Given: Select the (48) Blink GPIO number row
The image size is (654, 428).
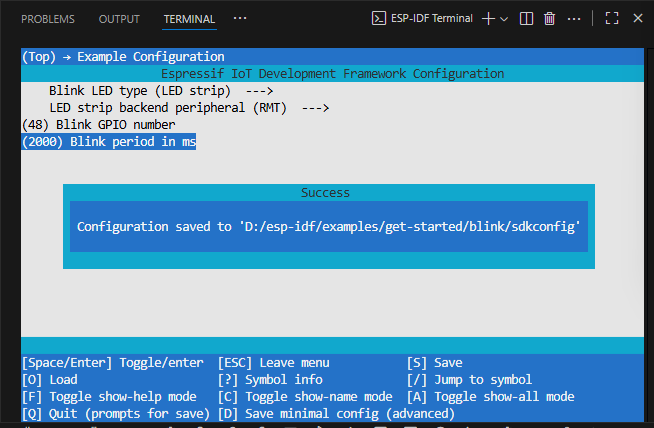Looking at the screenshot, I should click(x=98, y=125).
